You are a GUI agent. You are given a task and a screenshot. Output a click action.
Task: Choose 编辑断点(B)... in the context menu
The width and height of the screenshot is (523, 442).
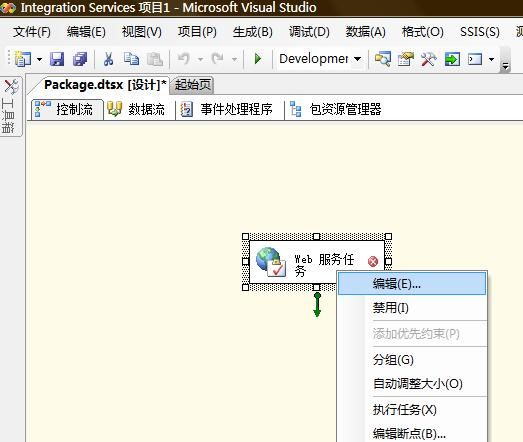coord(412,433)
